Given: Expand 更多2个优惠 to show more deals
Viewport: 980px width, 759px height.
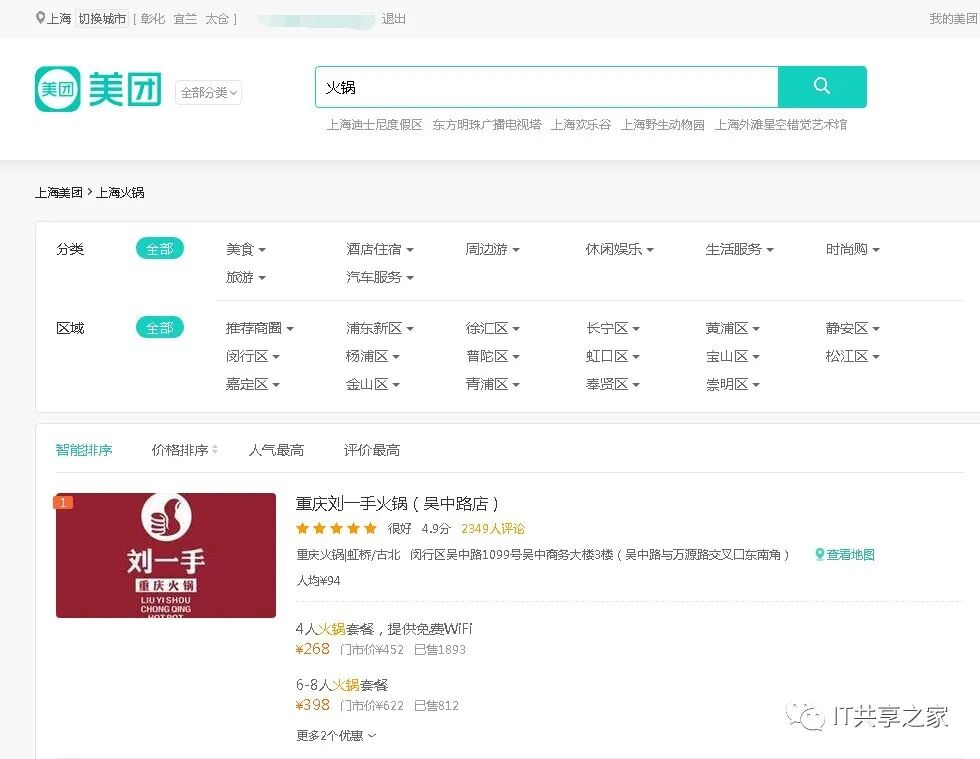Looking at the screenshot, I should (x=330, y=735).
